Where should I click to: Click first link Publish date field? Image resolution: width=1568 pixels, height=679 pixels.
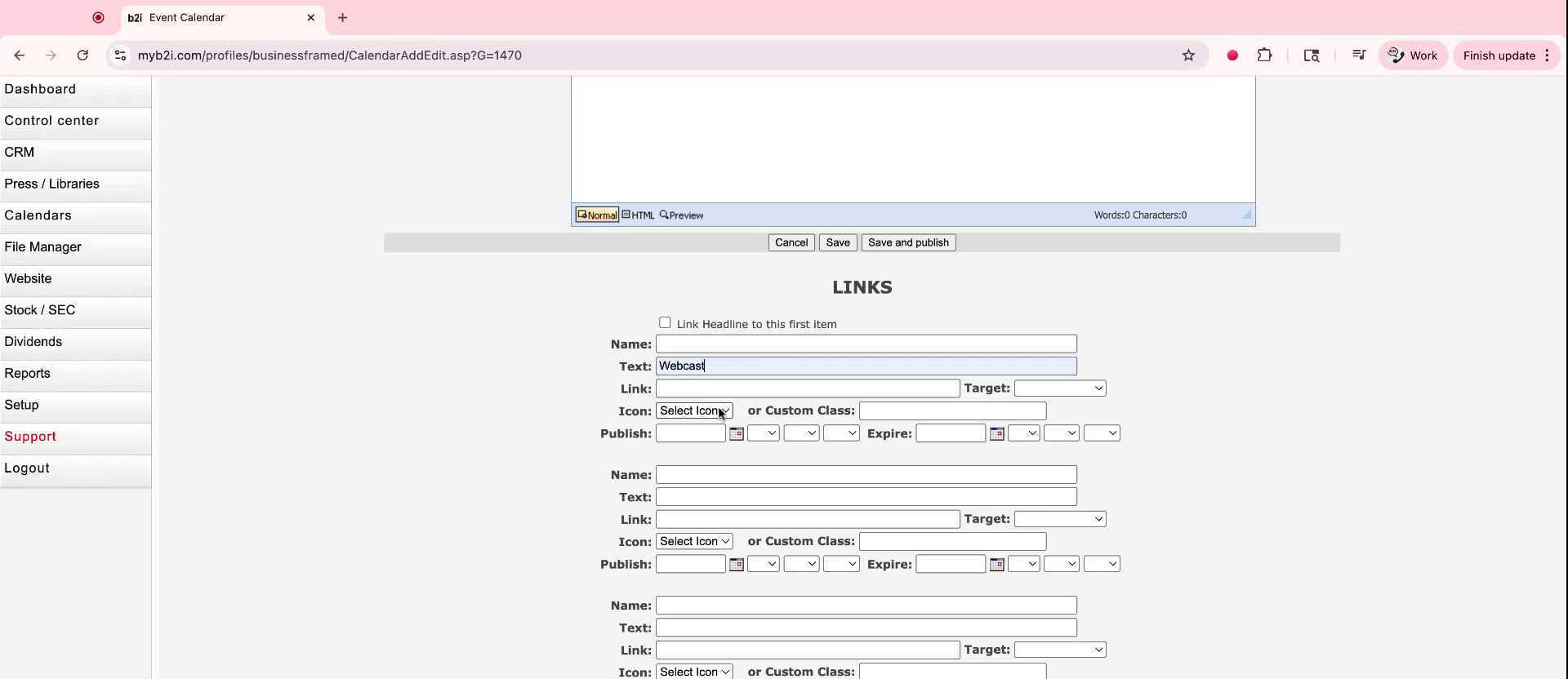coord(691,433)
